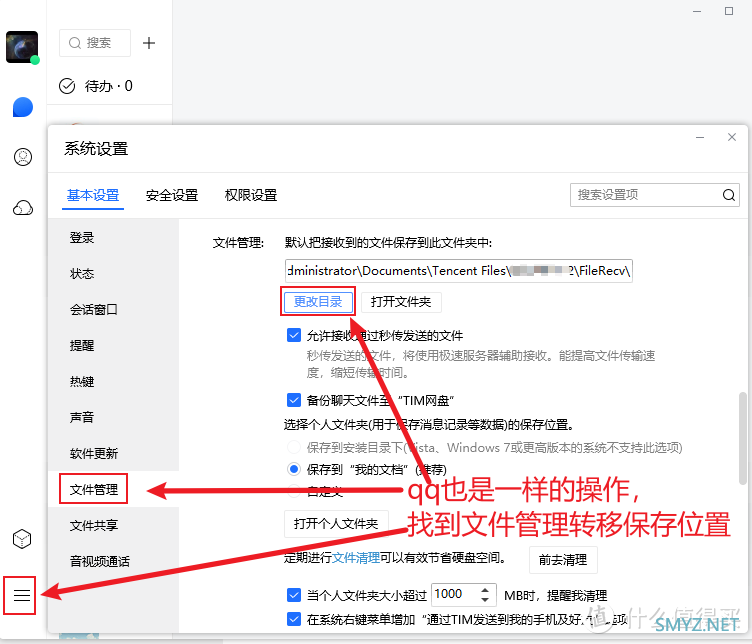Increase the folder size MB value
The height and width of the screenshot is (644, 752).
(x=485, y=590)
